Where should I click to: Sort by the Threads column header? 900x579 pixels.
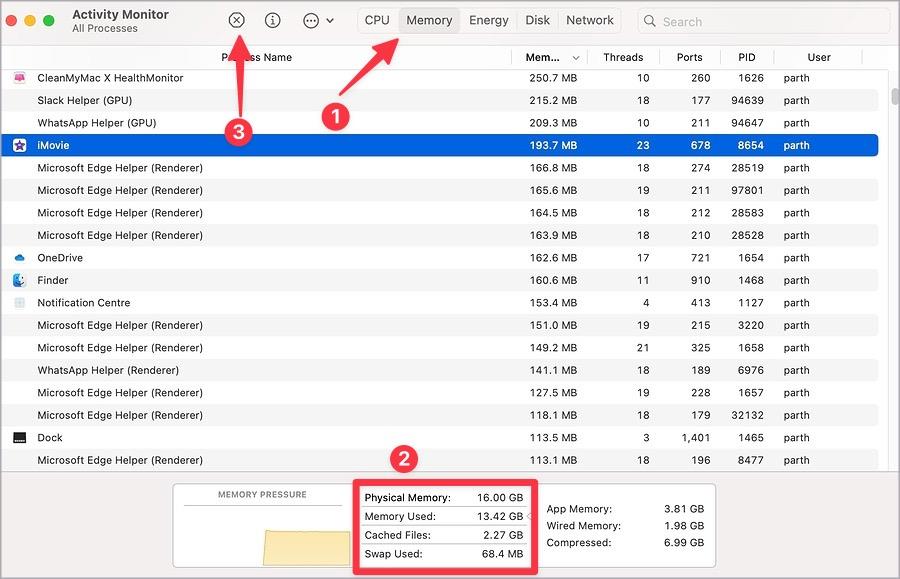point(623,57)
